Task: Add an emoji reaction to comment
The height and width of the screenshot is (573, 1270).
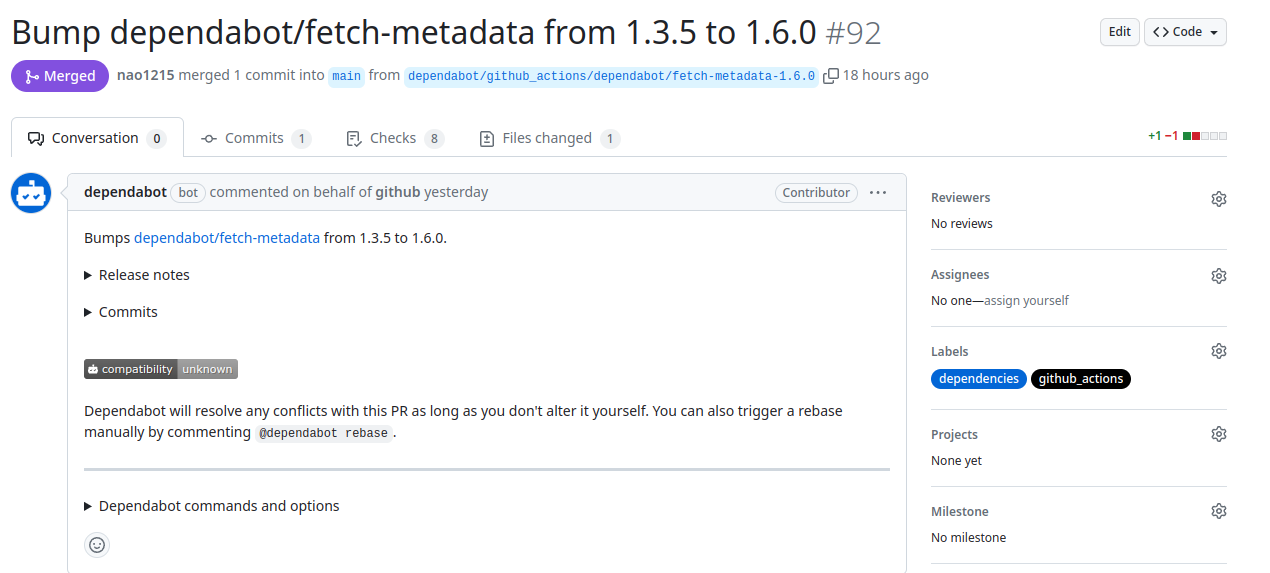Action: (x=97, y=545)
